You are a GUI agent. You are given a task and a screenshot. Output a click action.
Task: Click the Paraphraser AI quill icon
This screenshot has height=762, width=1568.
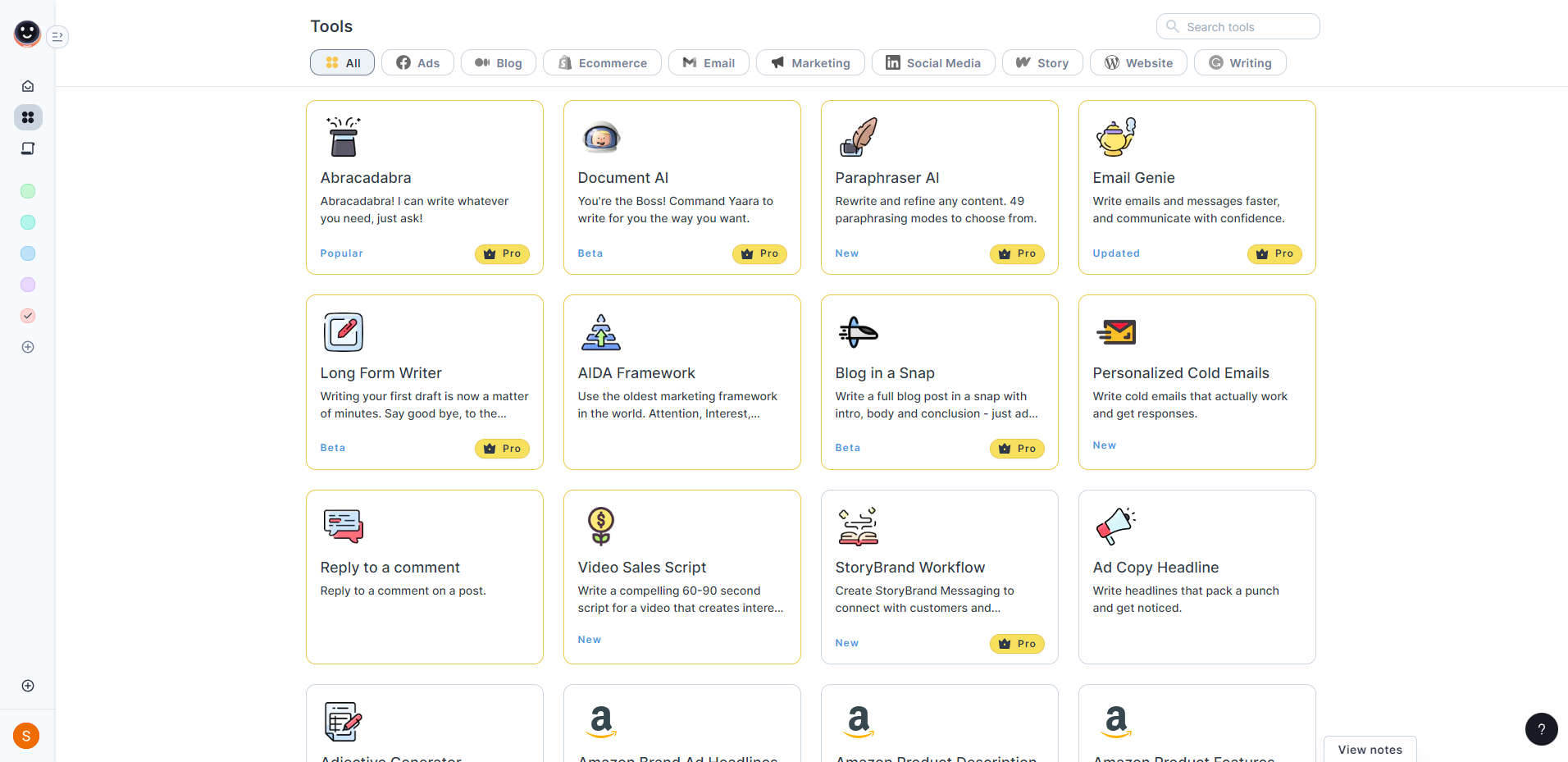click(x=859, y=137)
